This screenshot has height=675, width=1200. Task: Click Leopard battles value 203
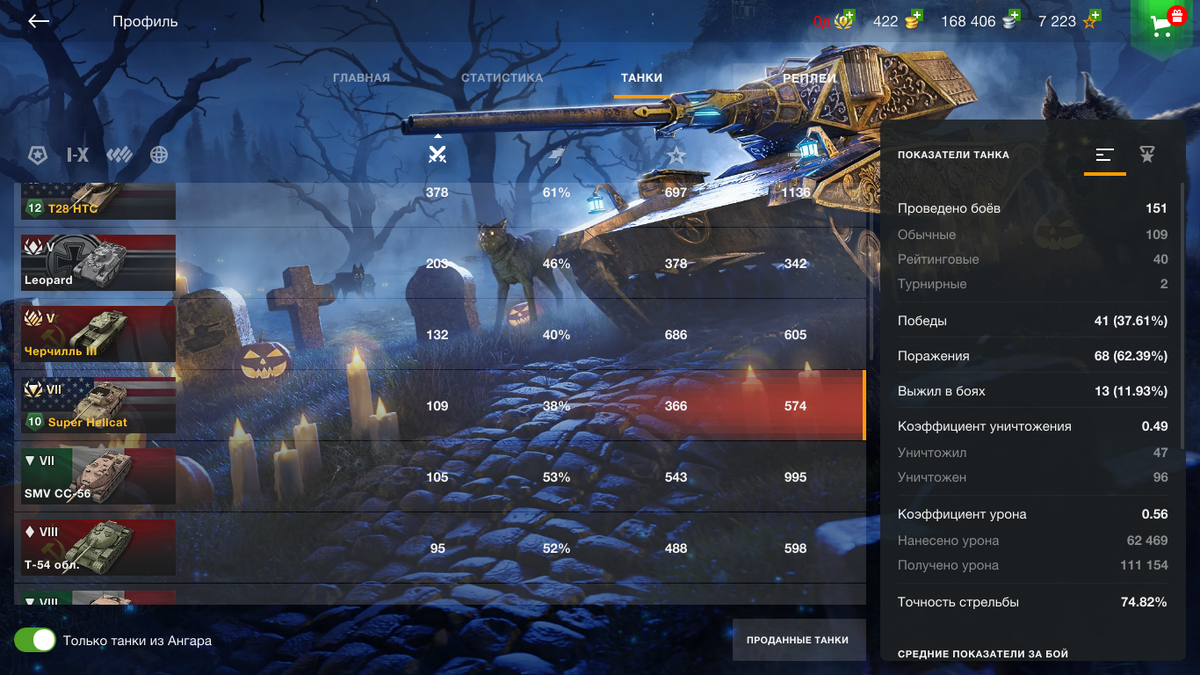[437, 264]
